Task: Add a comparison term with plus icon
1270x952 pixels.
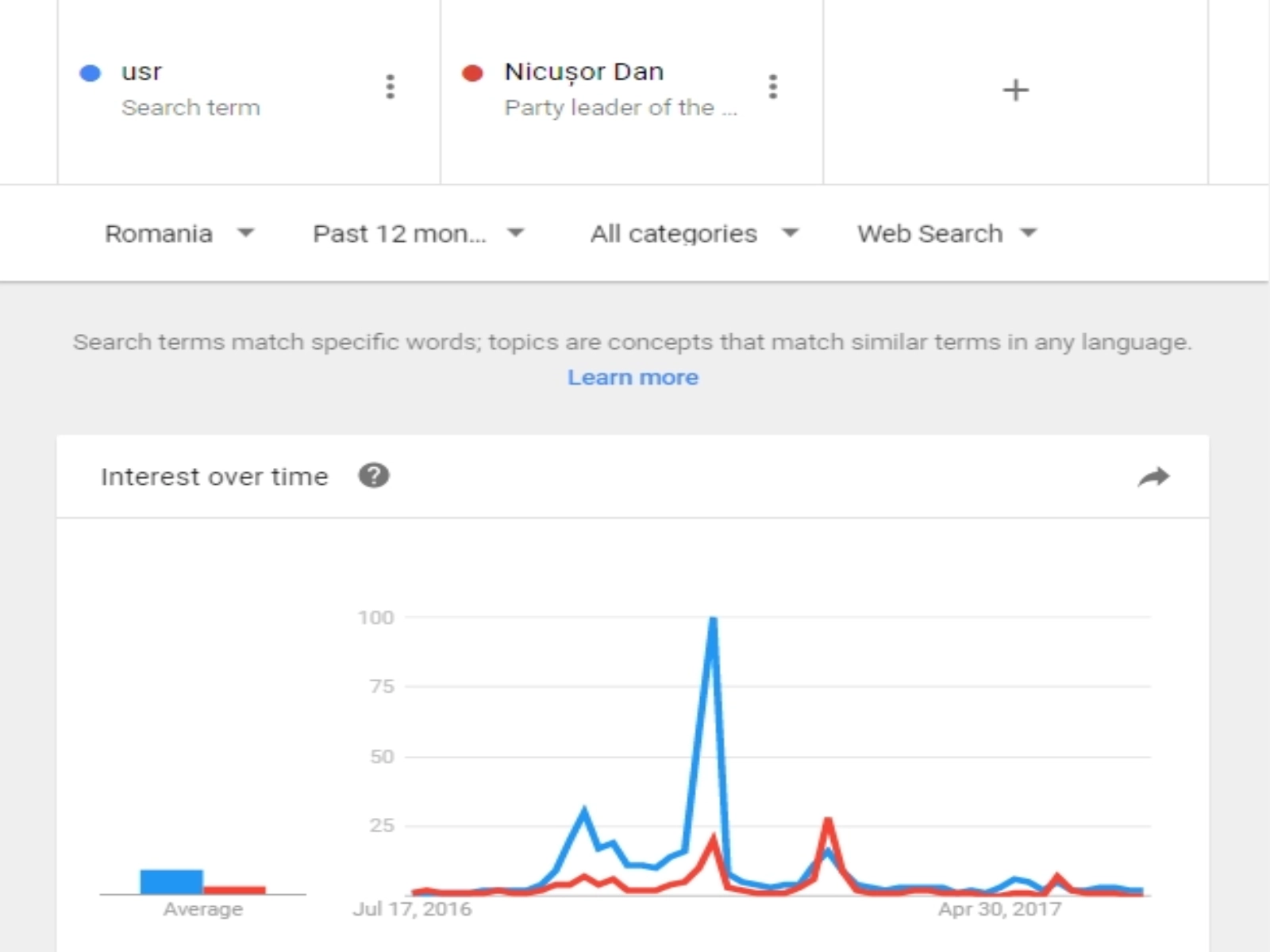Action: (x=1015, y=90)
